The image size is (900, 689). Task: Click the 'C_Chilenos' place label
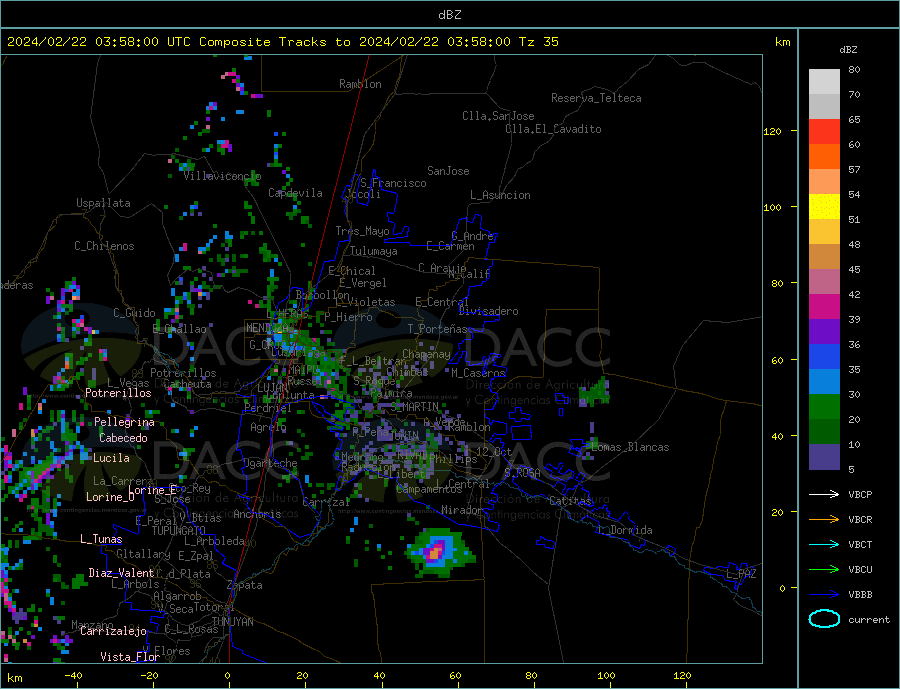coord(104,246)
